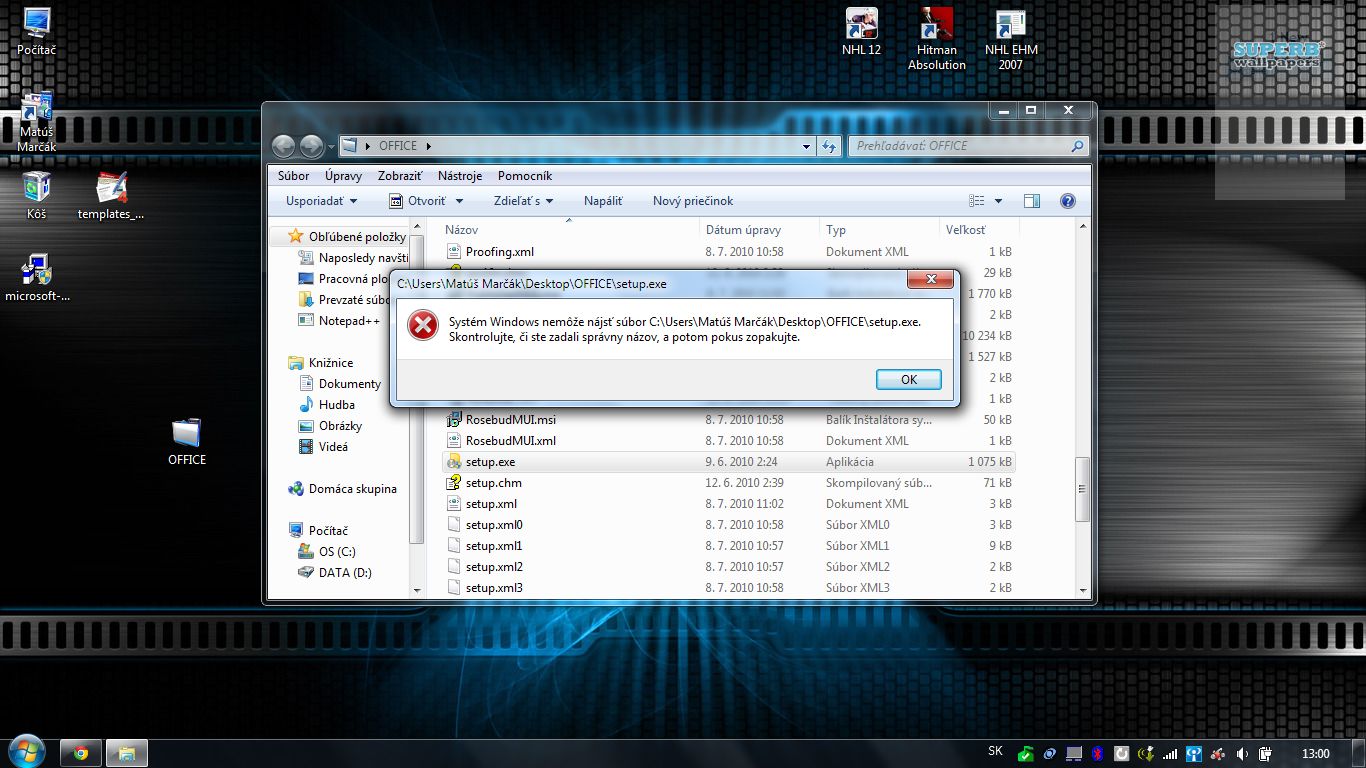Select the OFFICE folder on the desktop

click(187, 441)
